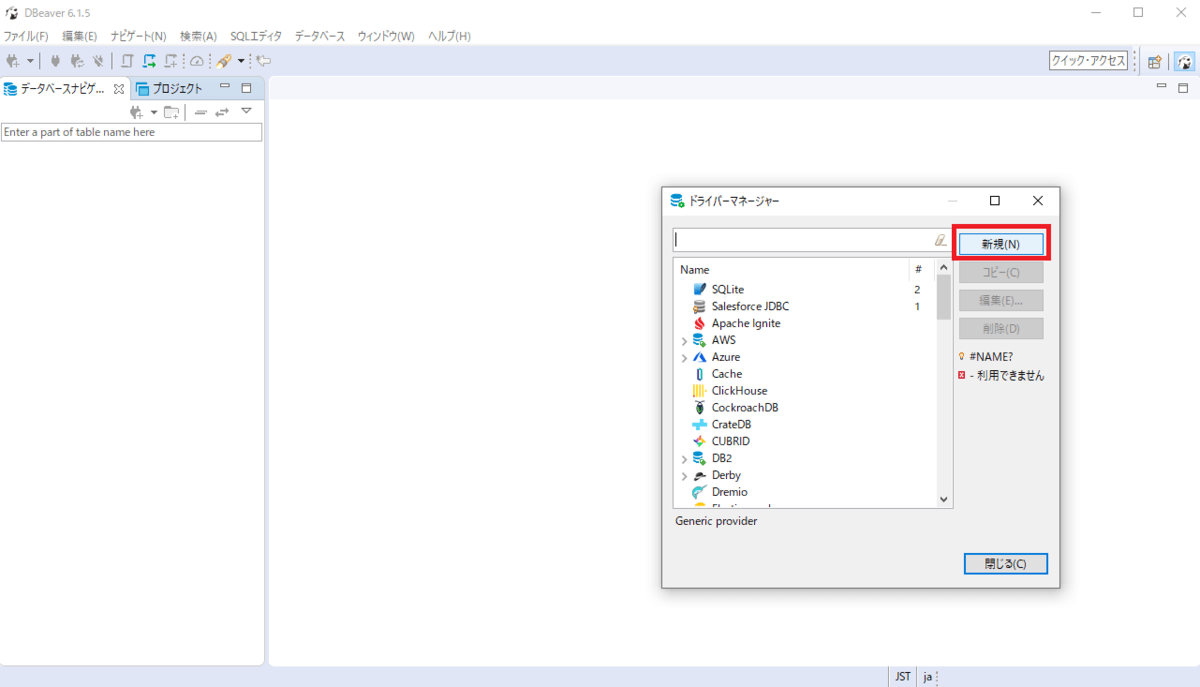Click the 編集(E)... button in Driver Manager

(x=1001, y=300)
